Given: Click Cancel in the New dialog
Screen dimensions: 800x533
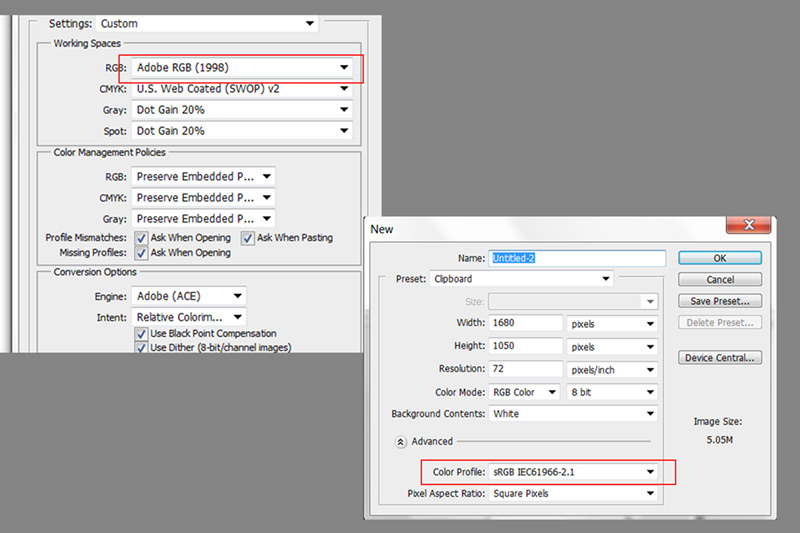Looking at the screenshot, I should (720, 280).
